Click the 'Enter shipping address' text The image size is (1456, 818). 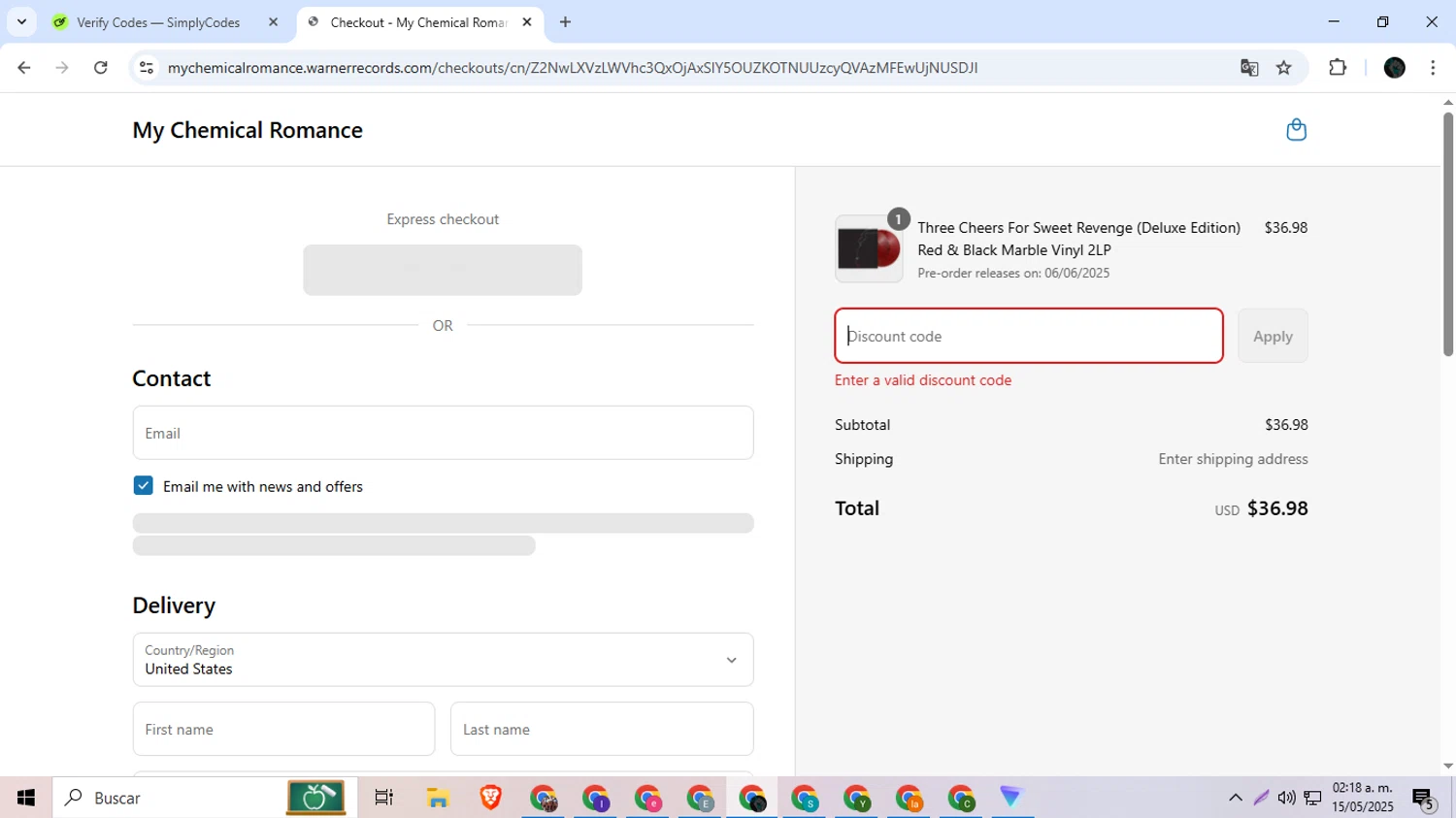pyautogui.click(x=1233, y=459)
